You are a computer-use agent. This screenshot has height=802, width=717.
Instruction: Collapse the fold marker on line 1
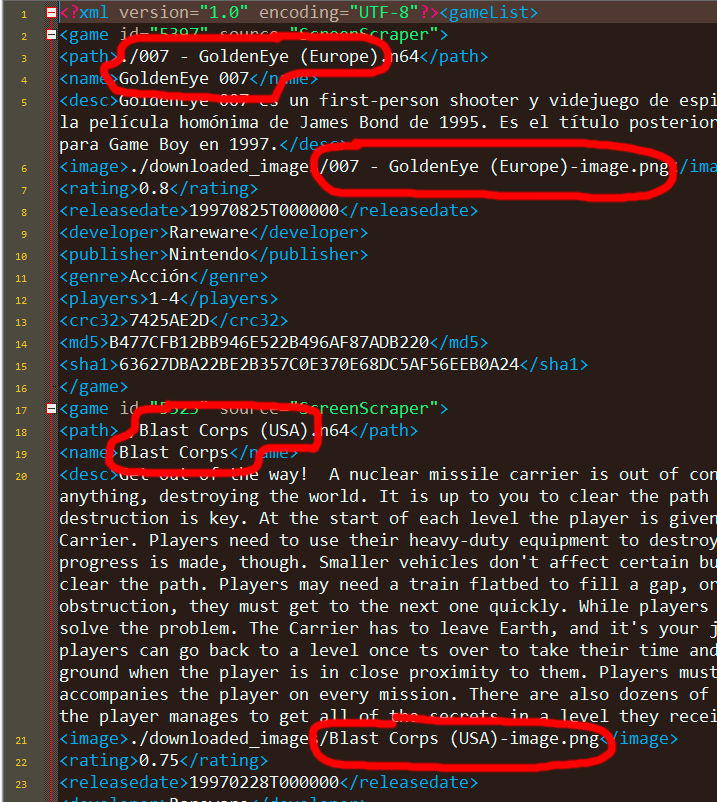[x=51, y=13]
